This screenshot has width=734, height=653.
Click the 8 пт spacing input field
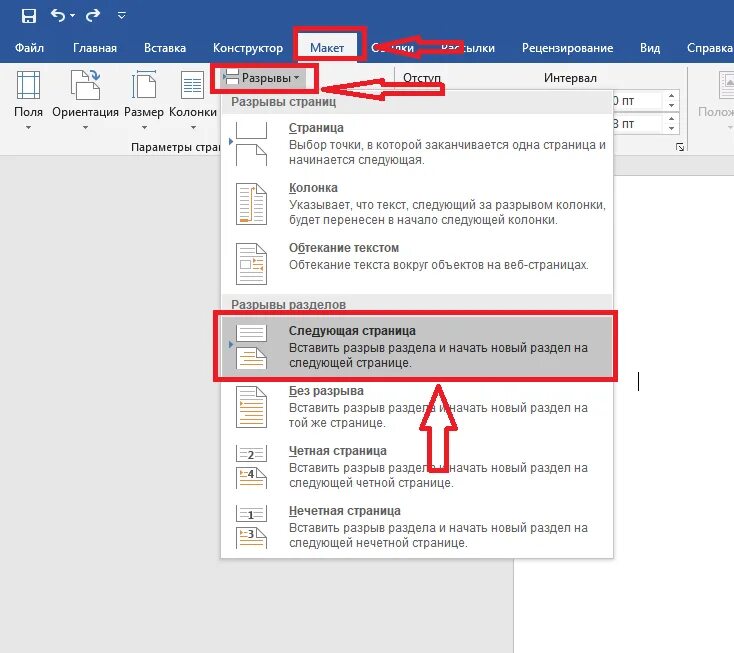(639, 124)
